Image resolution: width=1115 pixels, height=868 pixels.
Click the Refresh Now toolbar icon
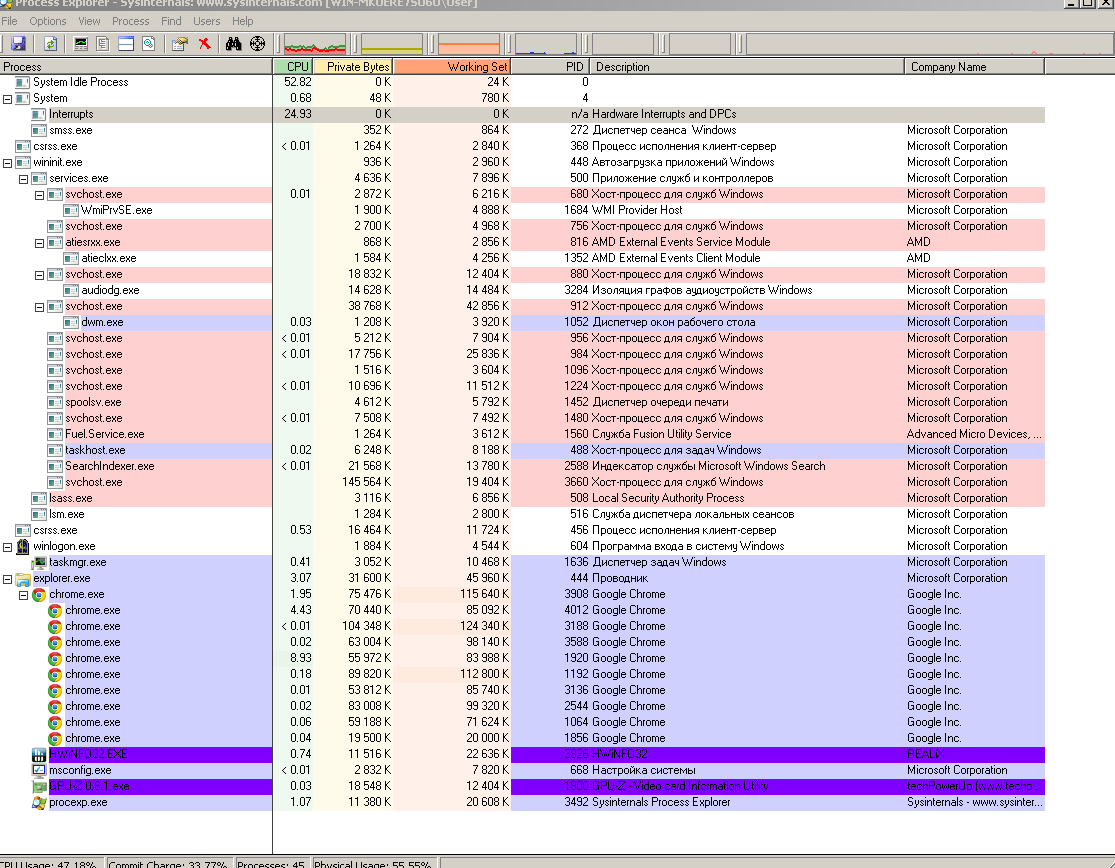pos(50,44)
